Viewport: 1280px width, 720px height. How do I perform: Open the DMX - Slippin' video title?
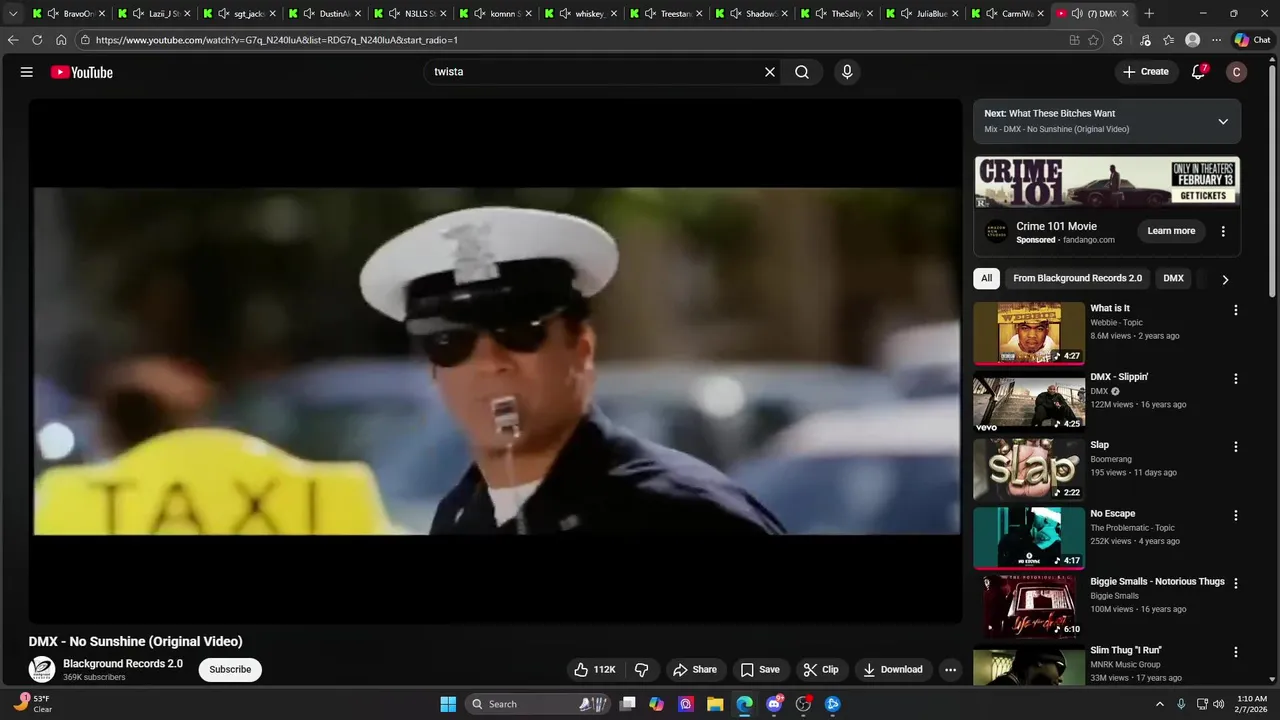click(1119, 377)
